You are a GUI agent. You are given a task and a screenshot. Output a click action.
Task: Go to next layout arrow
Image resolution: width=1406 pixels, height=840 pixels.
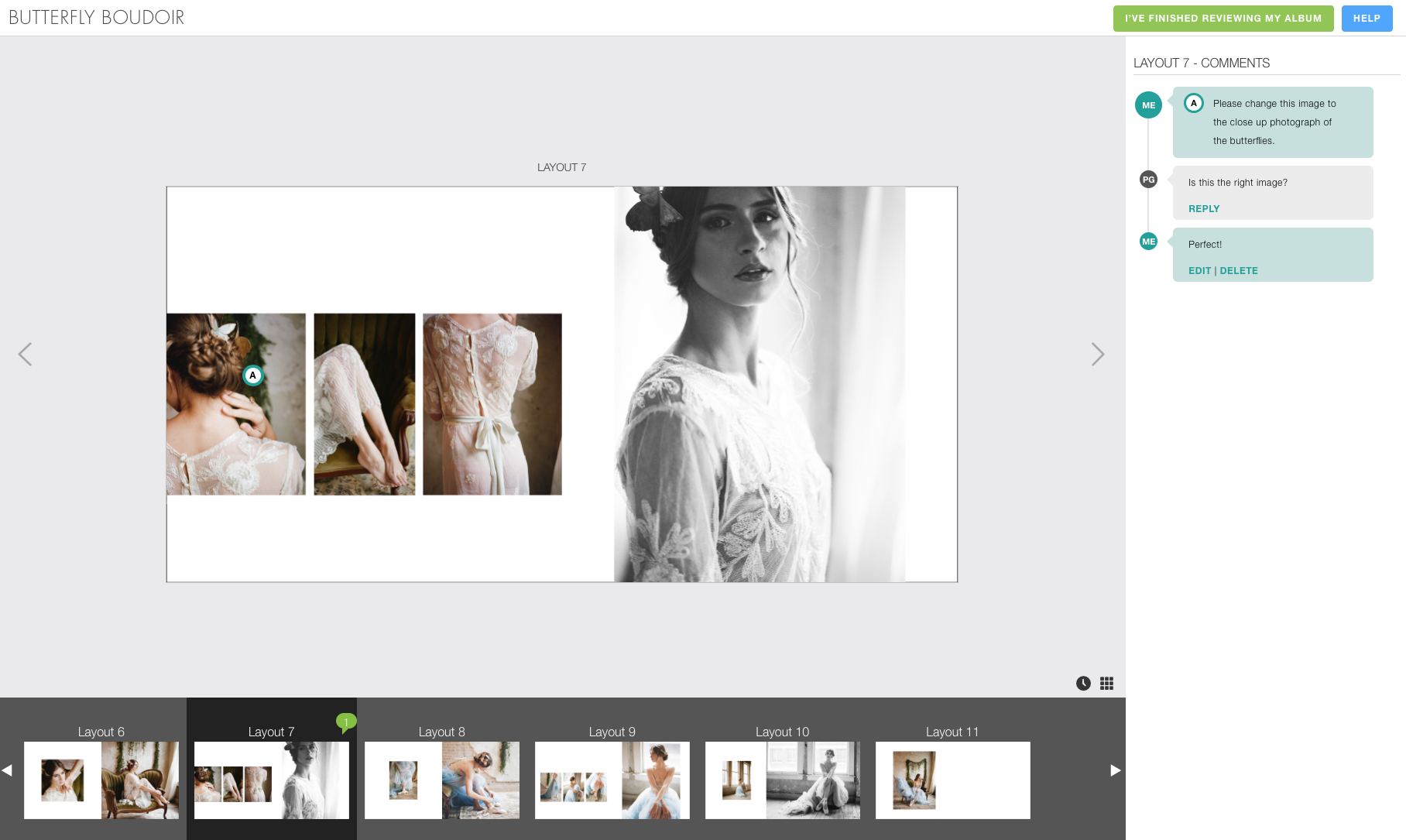1098,354
